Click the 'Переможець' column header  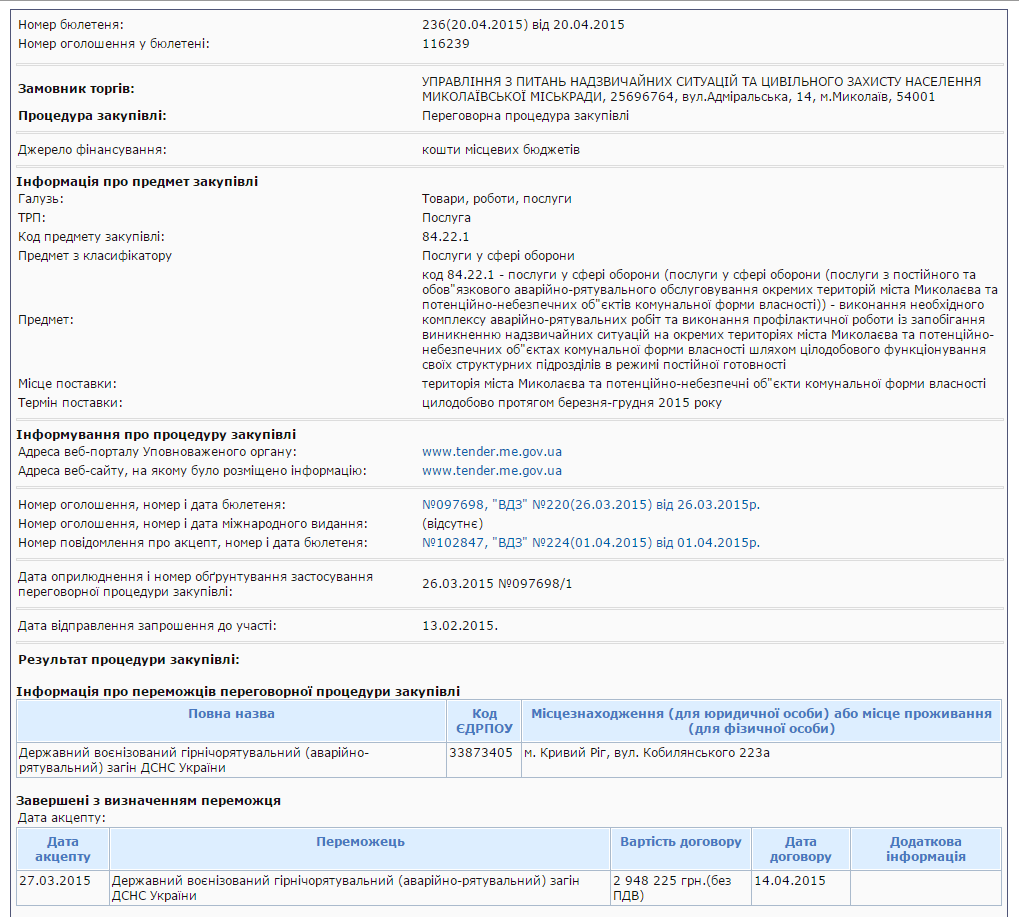(360, 842)
